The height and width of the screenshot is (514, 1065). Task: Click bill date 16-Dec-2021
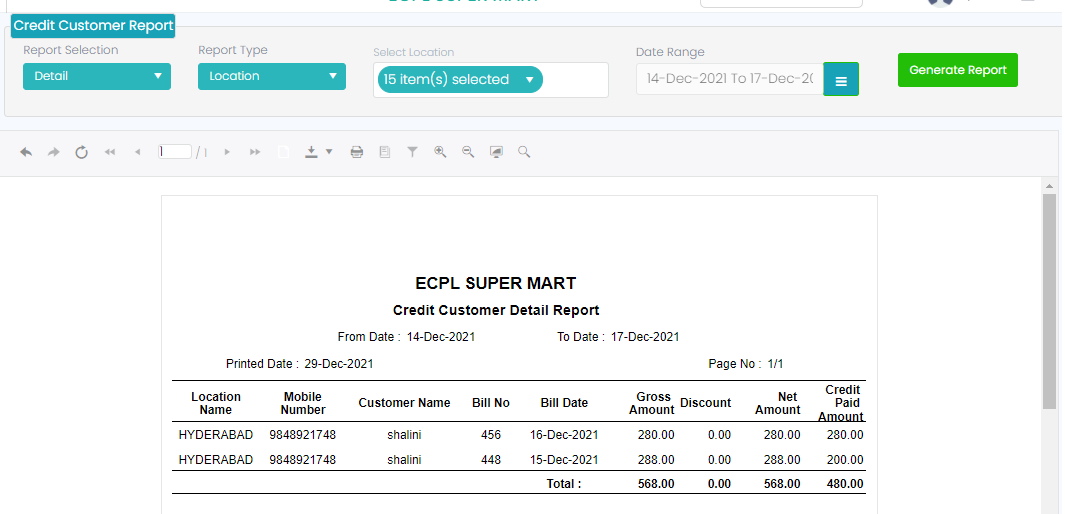(x=564, y=435)
